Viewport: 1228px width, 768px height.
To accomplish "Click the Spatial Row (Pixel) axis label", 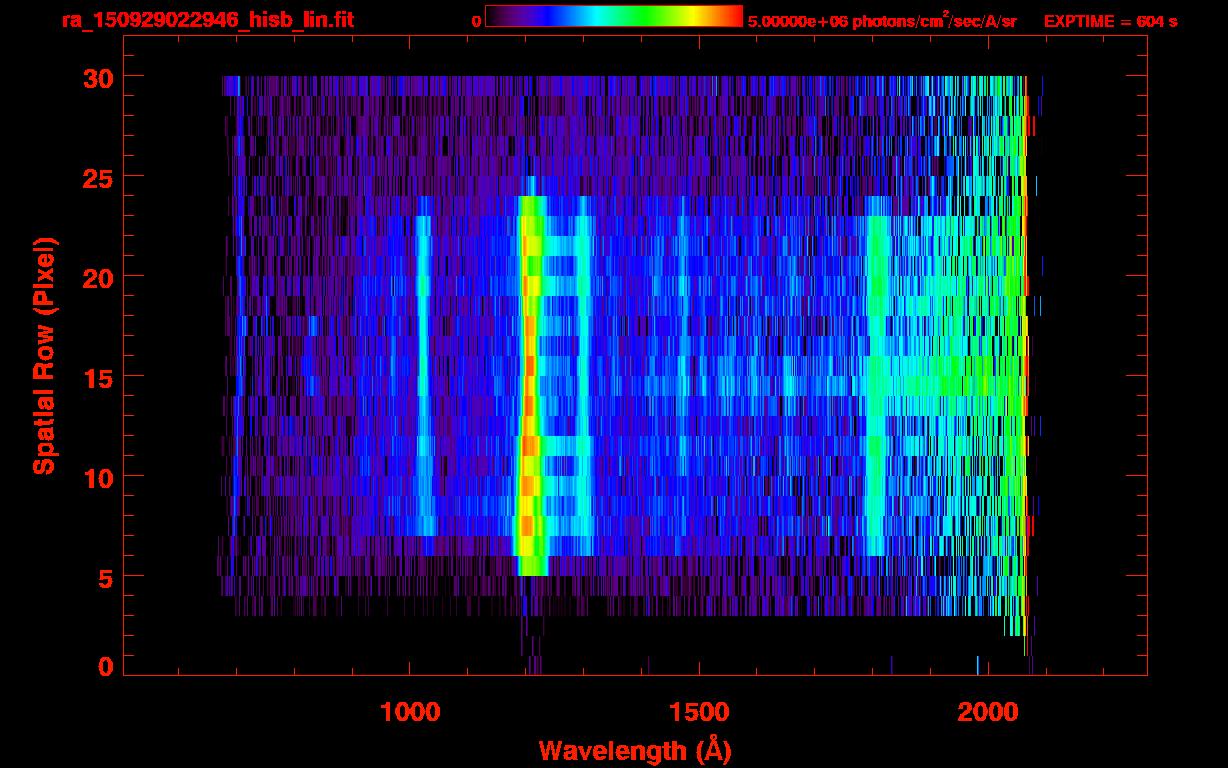I will (44, 355).
